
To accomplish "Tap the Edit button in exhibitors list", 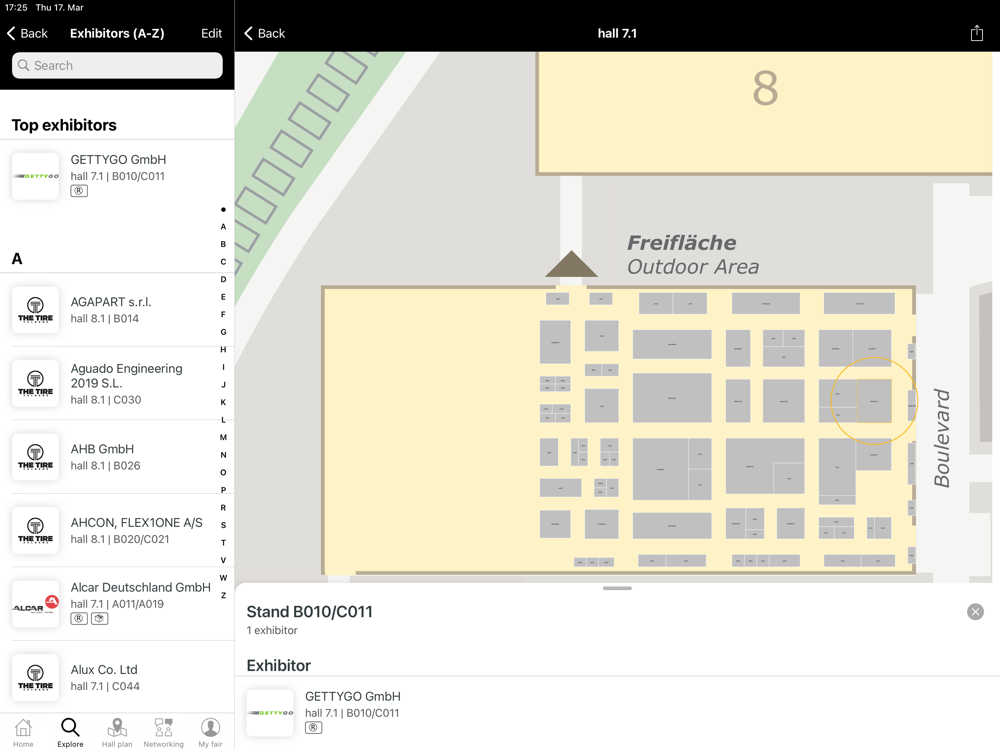I will 211,33.
